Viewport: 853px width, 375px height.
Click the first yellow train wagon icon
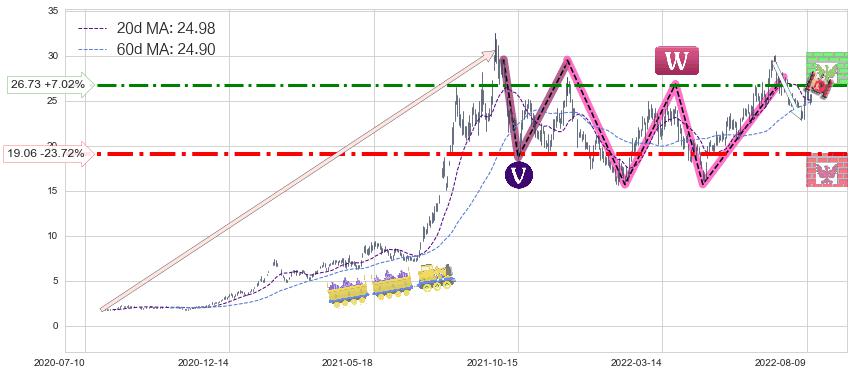tap(348, 292)
